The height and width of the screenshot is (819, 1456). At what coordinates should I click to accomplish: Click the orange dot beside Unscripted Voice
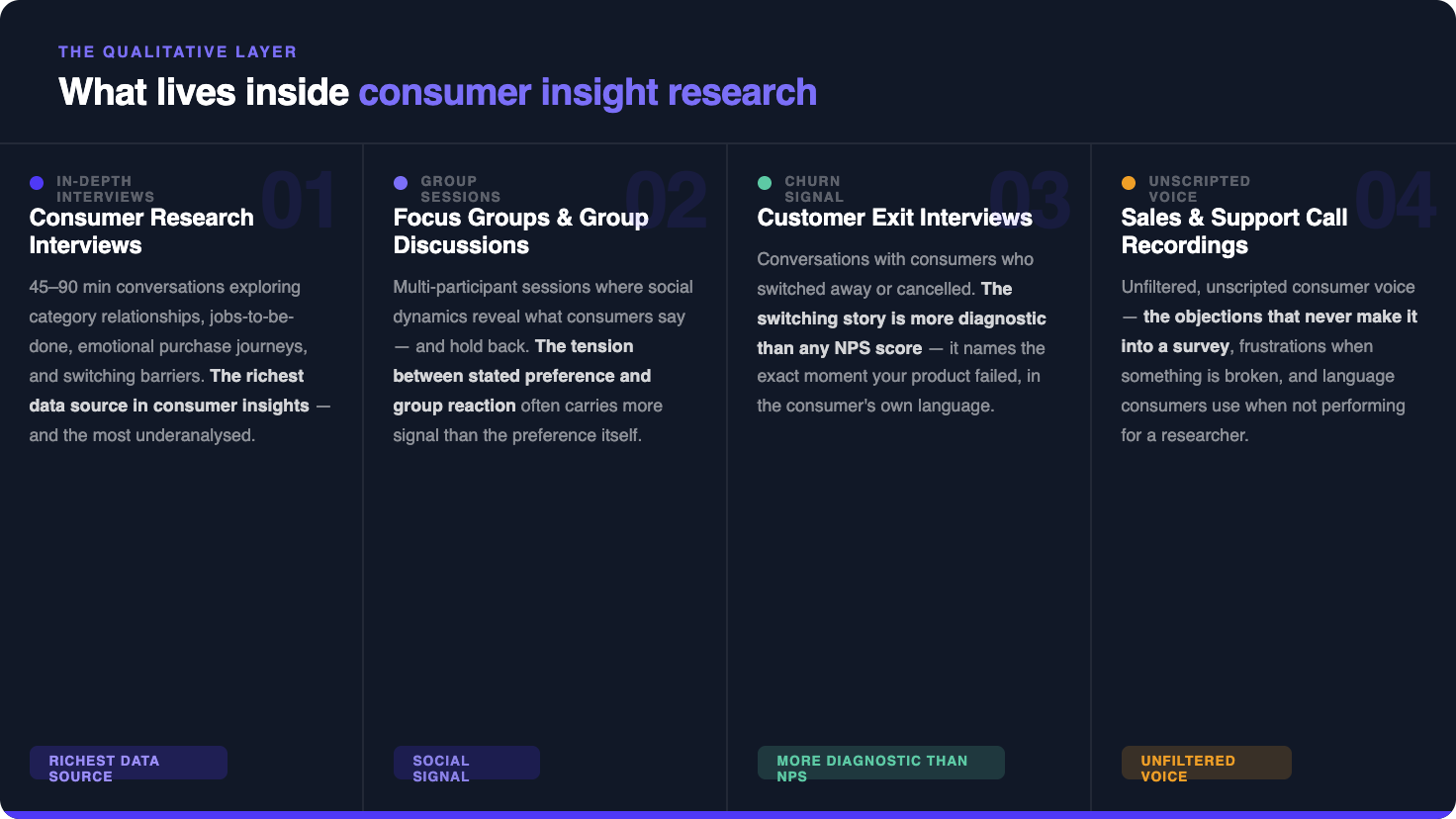pos(1129,182)
